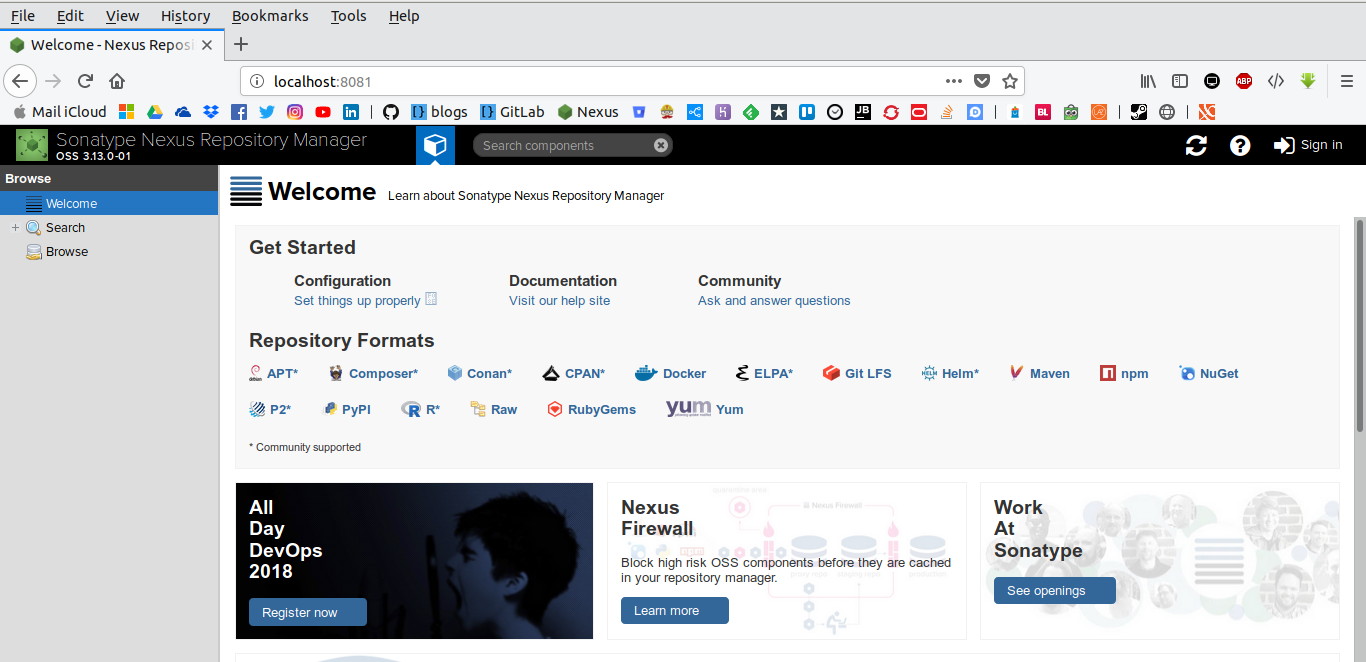Click the ELPA* repository format

coord(764,374)
